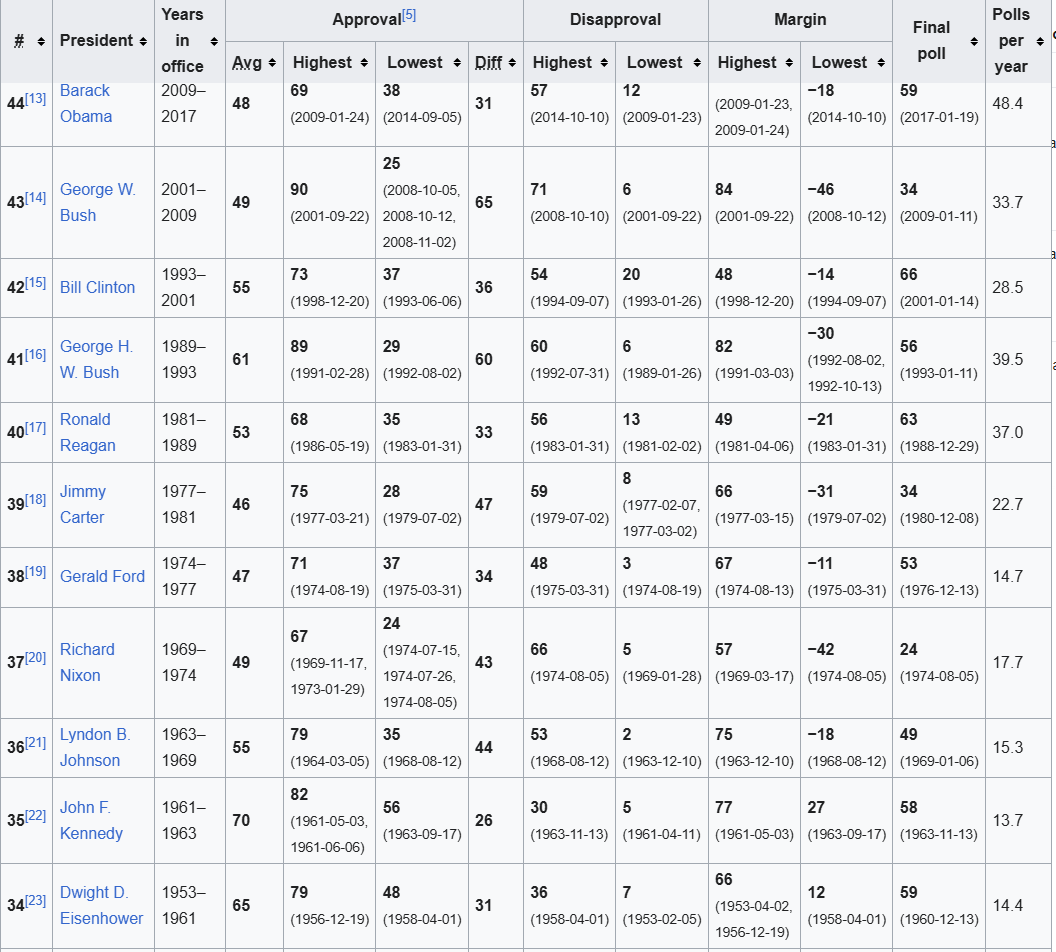Viewport: 1056px width, 952px height.
Task: Sort by President column arrows
Action: tap(143, 42)
